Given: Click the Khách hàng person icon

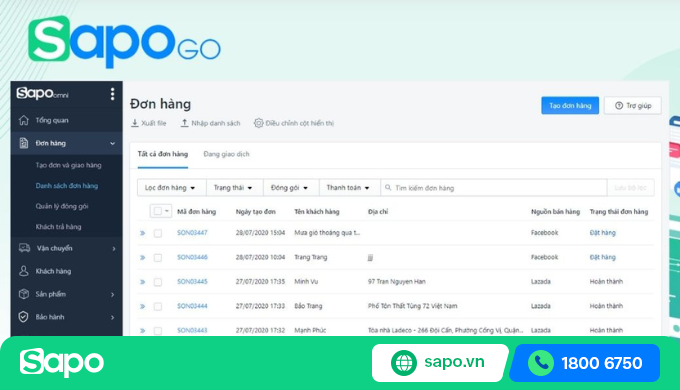Looking at the screenshot, I should (x=24, y=271).
